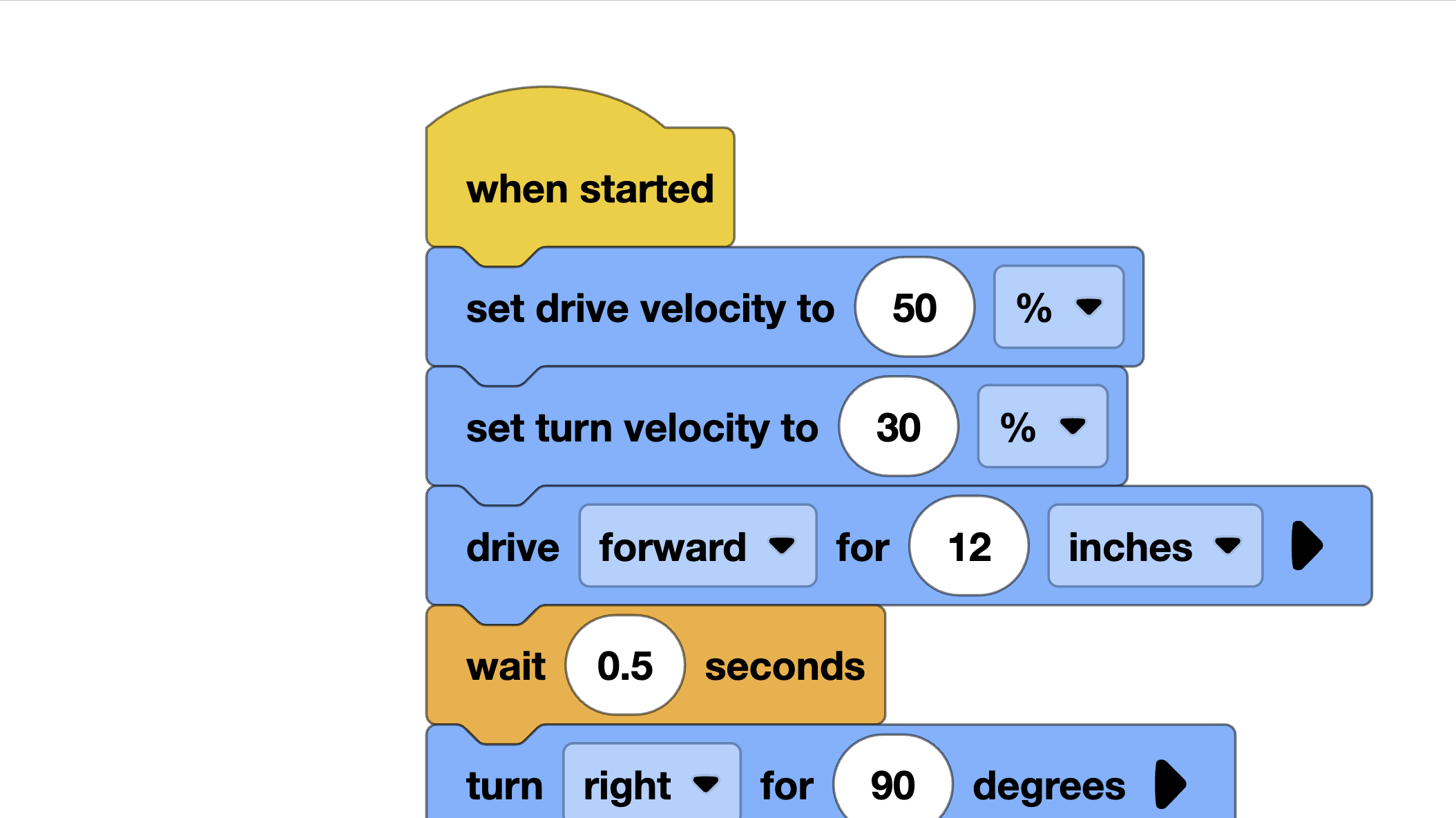Select the turn right block

pyautogui.click(x=504, y=784)
